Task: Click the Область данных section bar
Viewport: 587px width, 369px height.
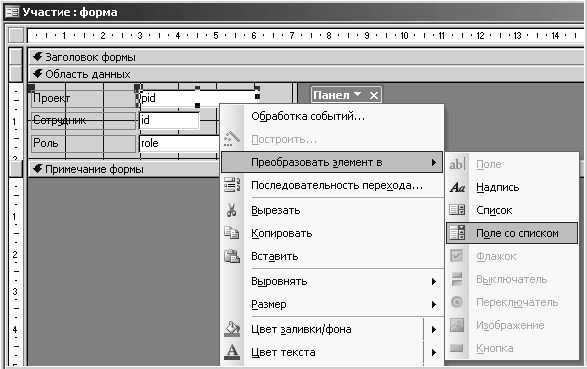Action: pos(307,74)
